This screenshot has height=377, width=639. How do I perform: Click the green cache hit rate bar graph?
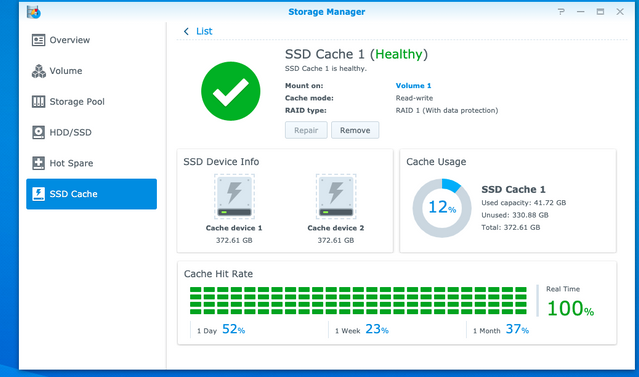(x=358, y=300)
